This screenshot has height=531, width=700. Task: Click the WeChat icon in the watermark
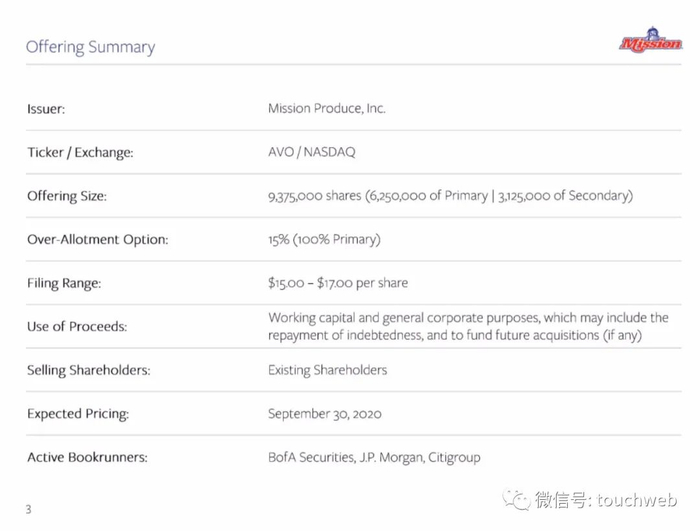point(517,498)
